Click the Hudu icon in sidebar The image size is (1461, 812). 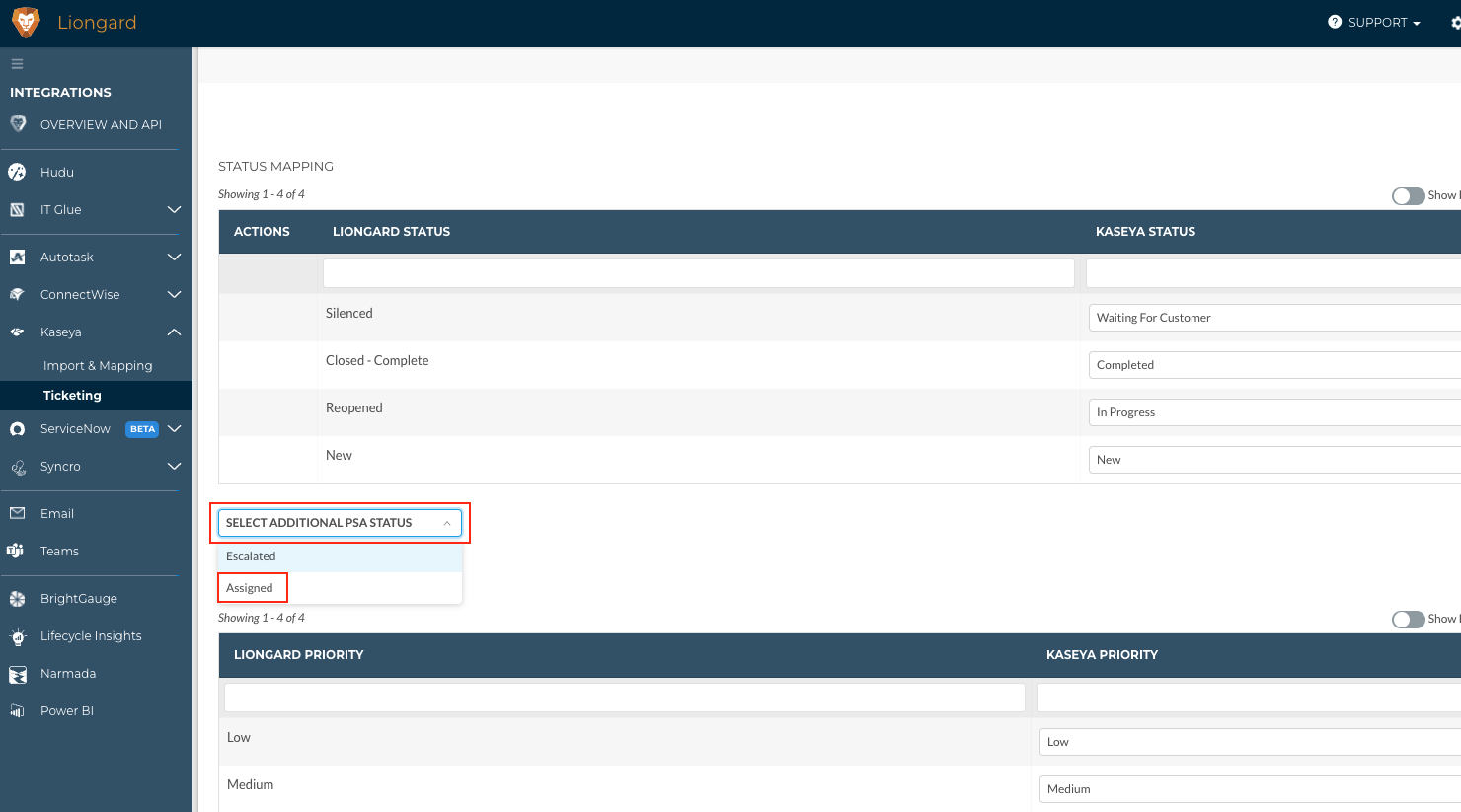17,172
